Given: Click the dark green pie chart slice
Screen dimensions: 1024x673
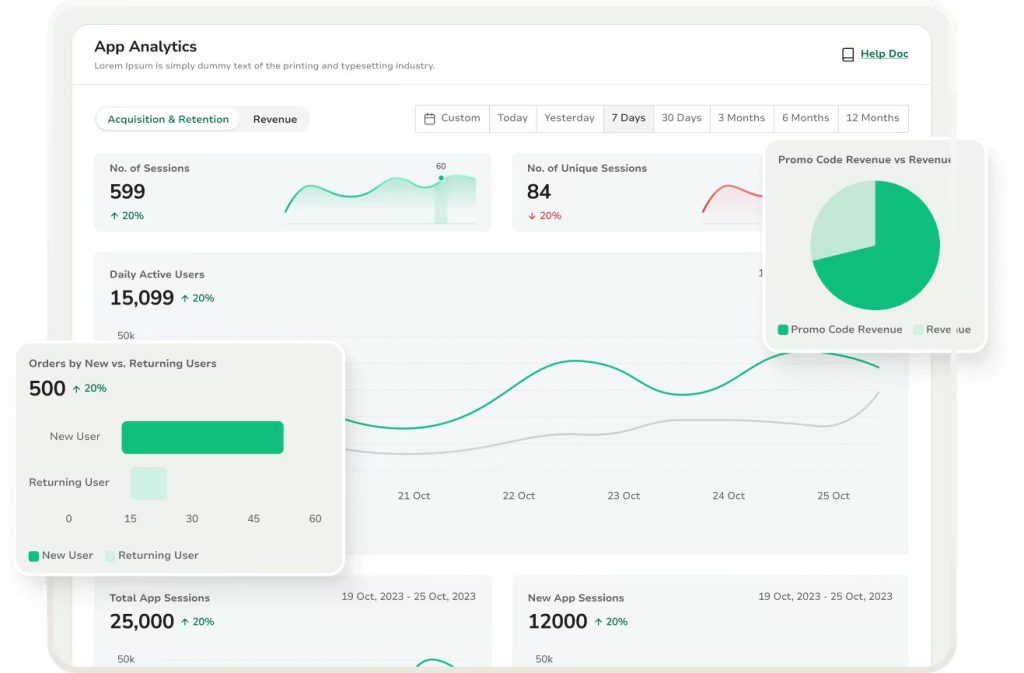Looking at the screenshot, I should click(x=895, y=255).
